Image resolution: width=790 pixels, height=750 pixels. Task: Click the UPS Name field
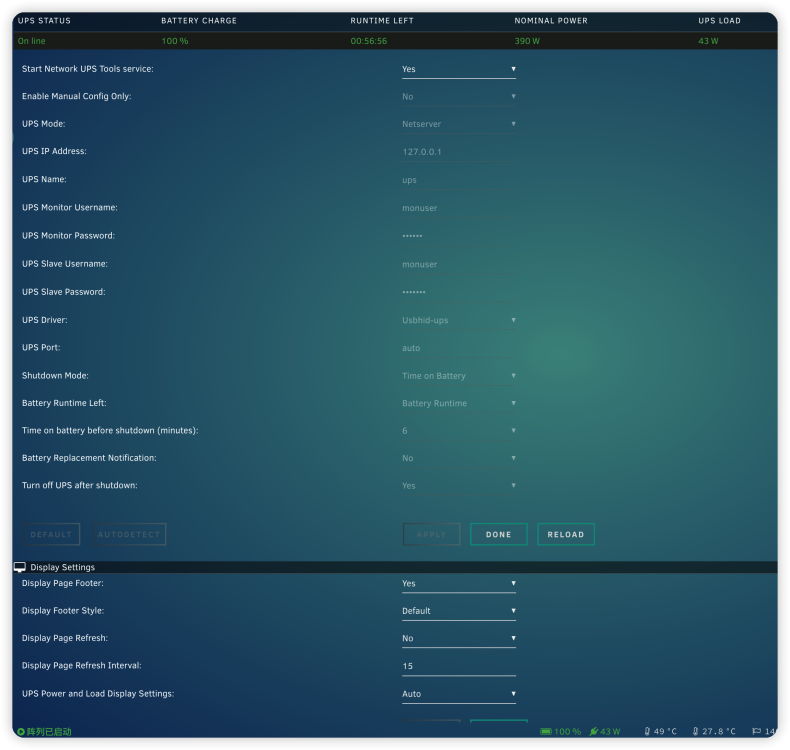pyautogui.click(x=458, y=180)
